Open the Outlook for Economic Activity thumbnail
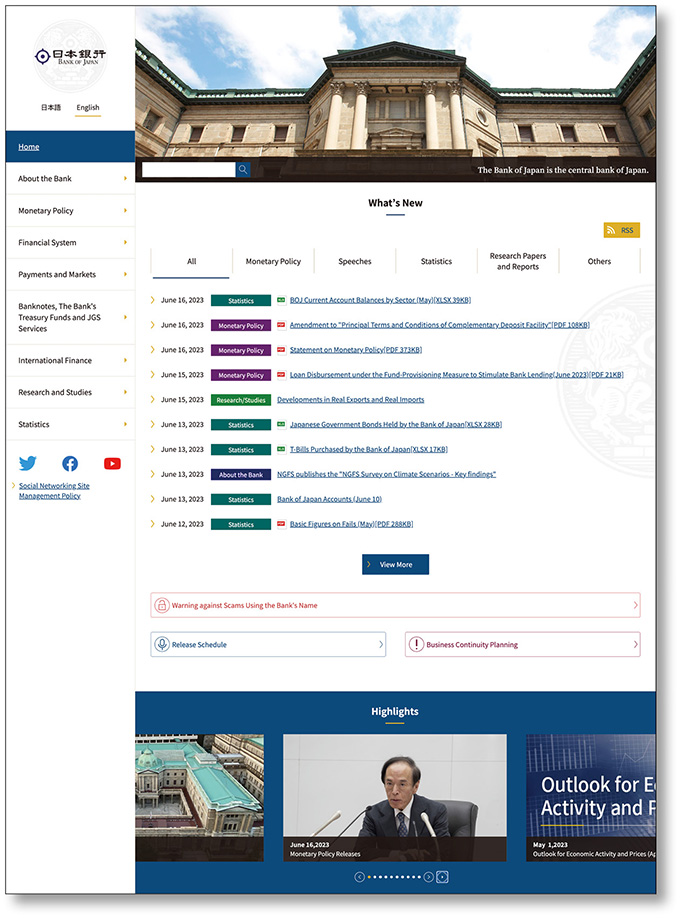 tap(590, 798)
